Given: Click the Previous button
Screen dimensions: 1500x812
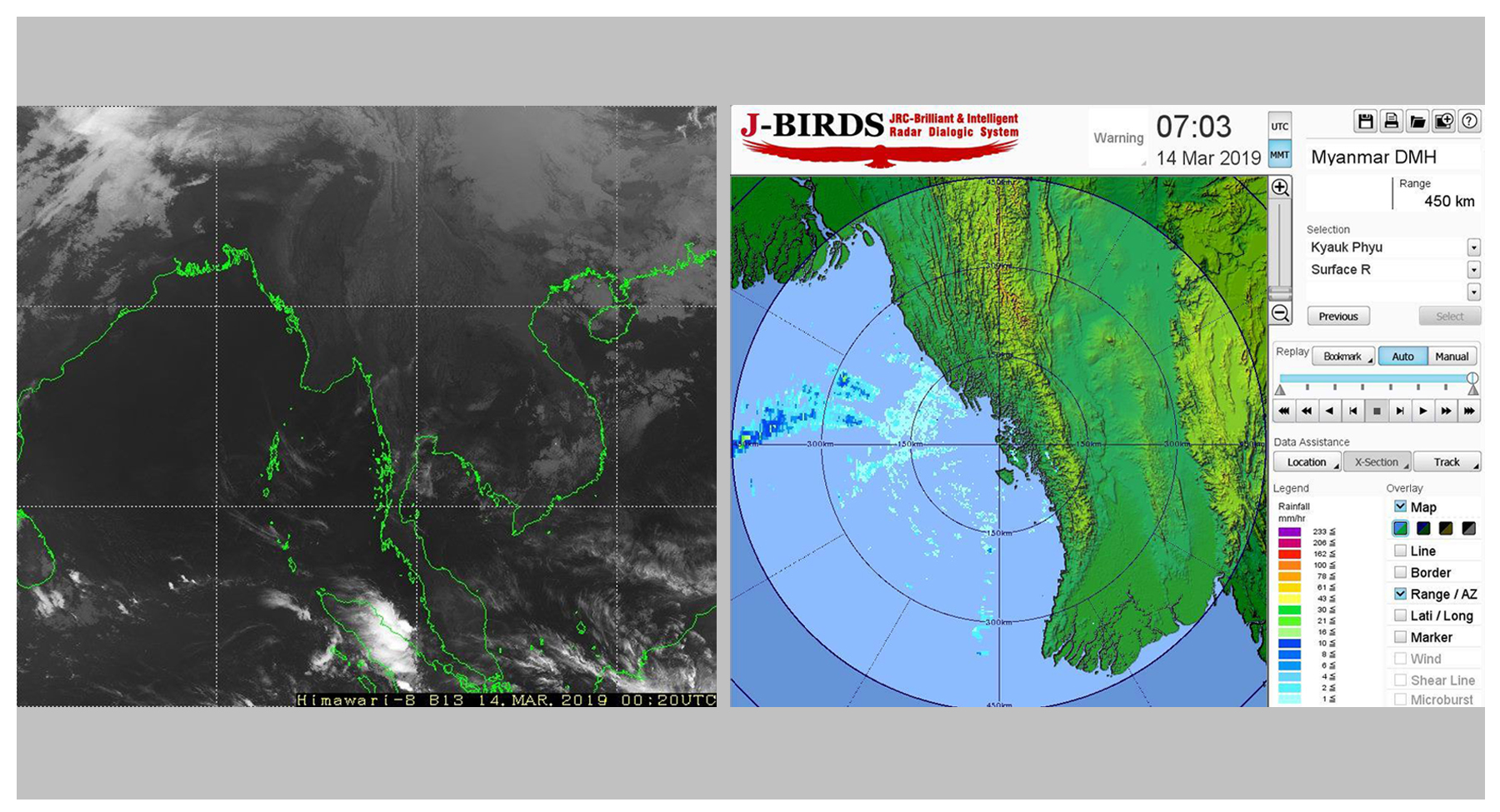Looking at the screenshot, I should [x=1338, y=316].
